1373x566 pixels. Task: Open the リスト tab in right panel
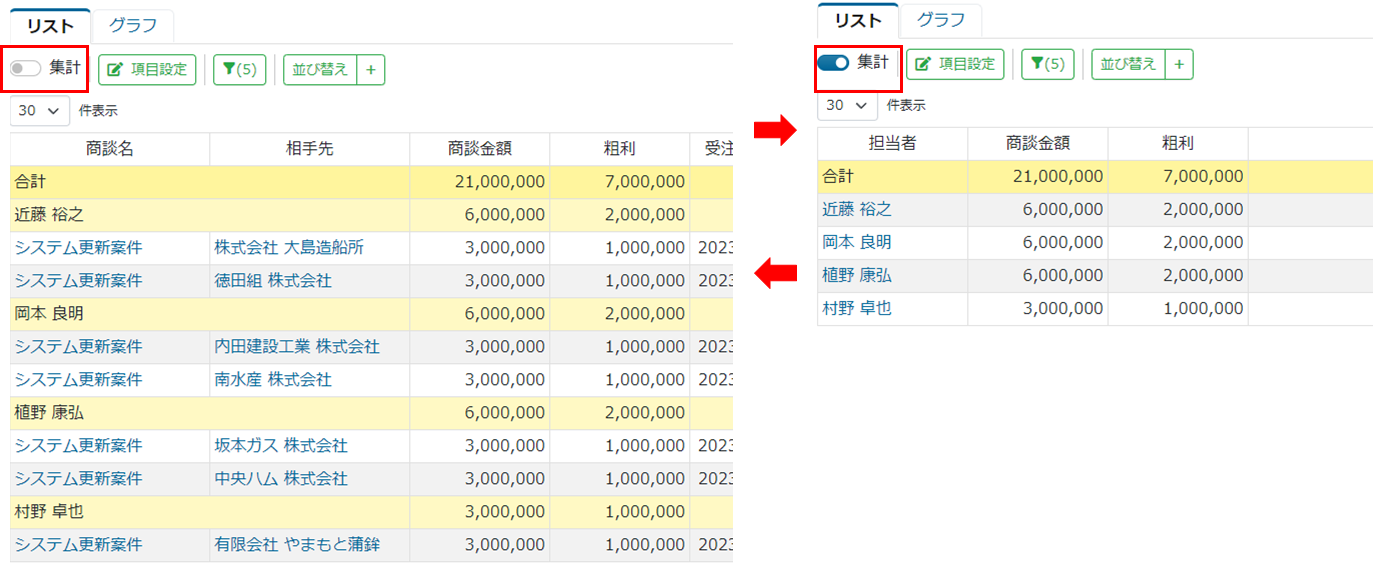[x=858, y=20]
